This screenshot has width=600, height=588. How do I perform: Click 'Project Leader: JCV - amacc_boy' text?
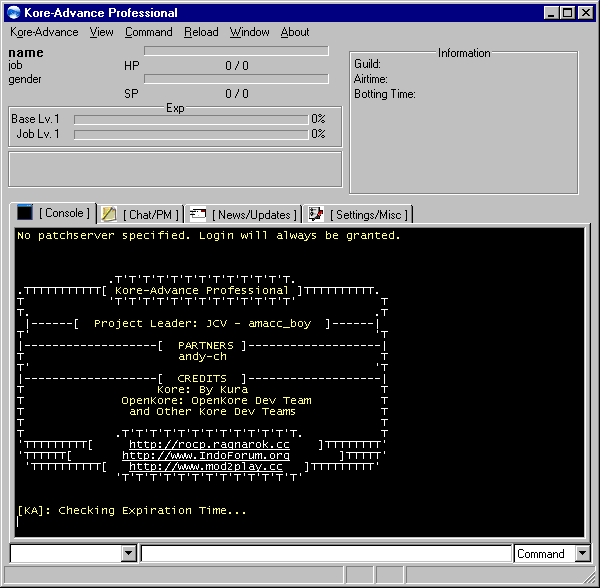tap(202, 324)
